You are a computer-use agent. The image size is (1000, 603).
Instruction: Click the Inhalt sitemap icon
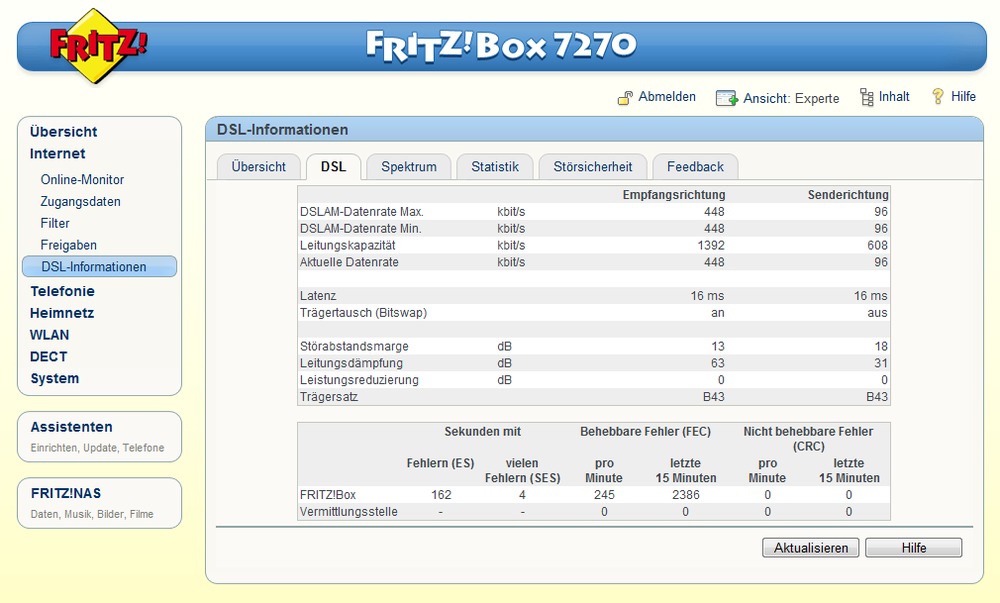coord(867,97)
